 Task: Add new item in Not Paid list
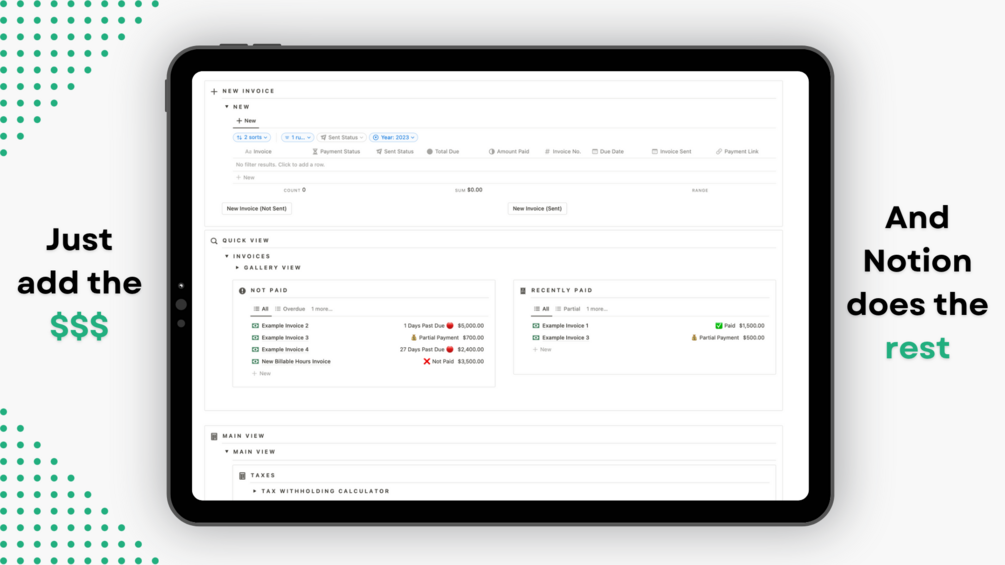point(262,373)
